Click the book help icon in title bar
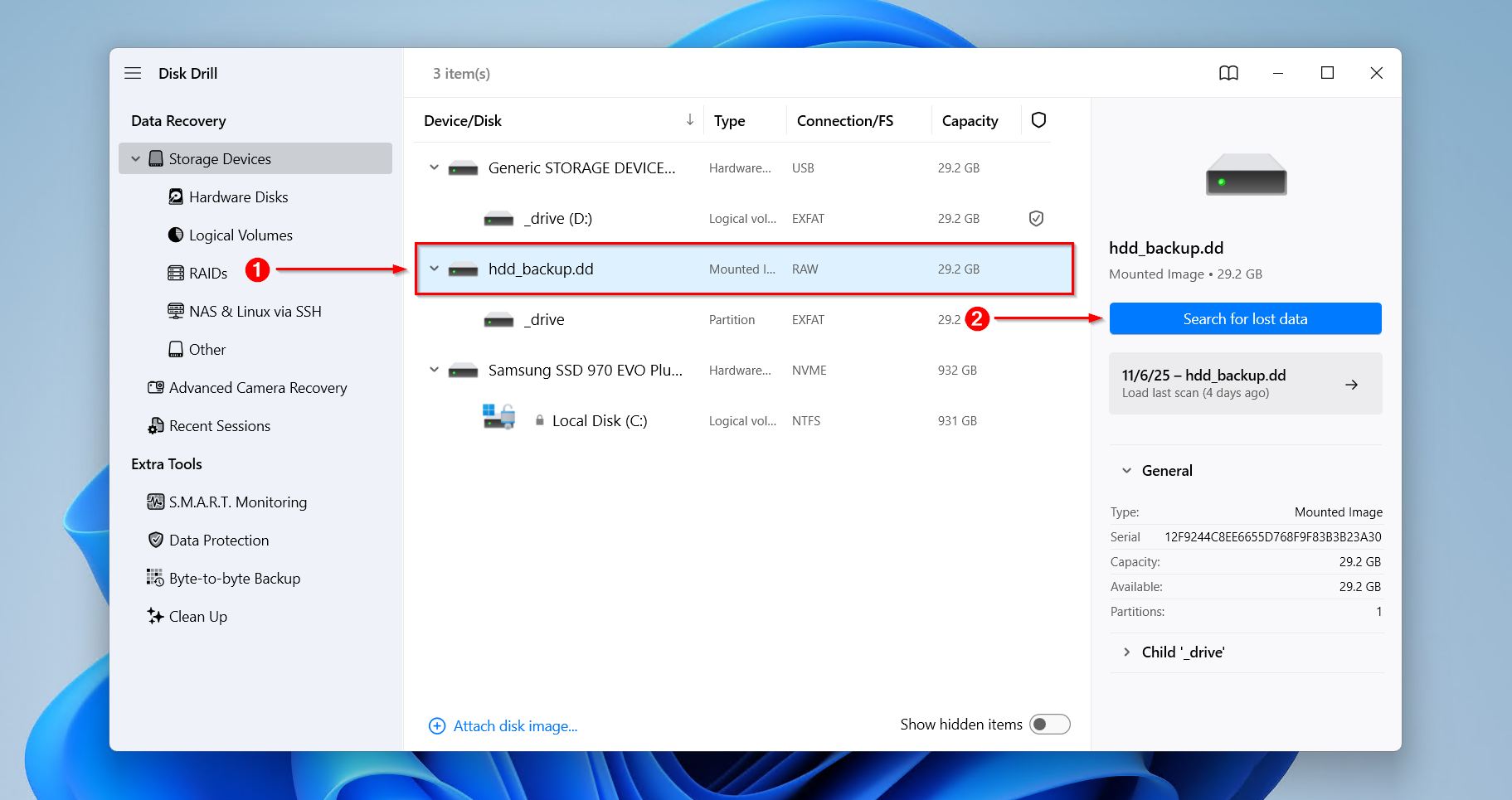The height and width of the screenshot is (800, 1512). 1228,73
